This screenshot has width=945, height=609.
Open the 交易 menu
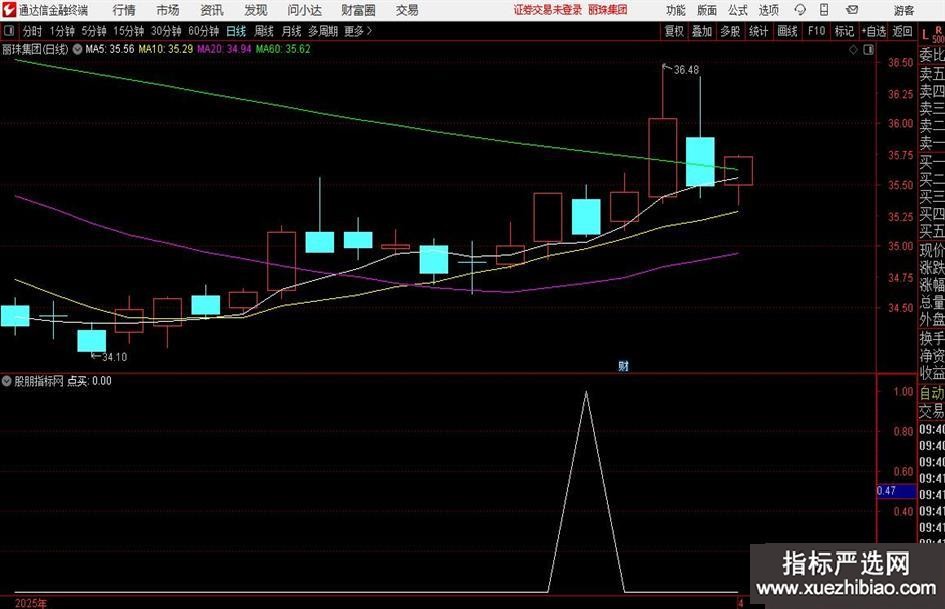(x=407, y=10)
